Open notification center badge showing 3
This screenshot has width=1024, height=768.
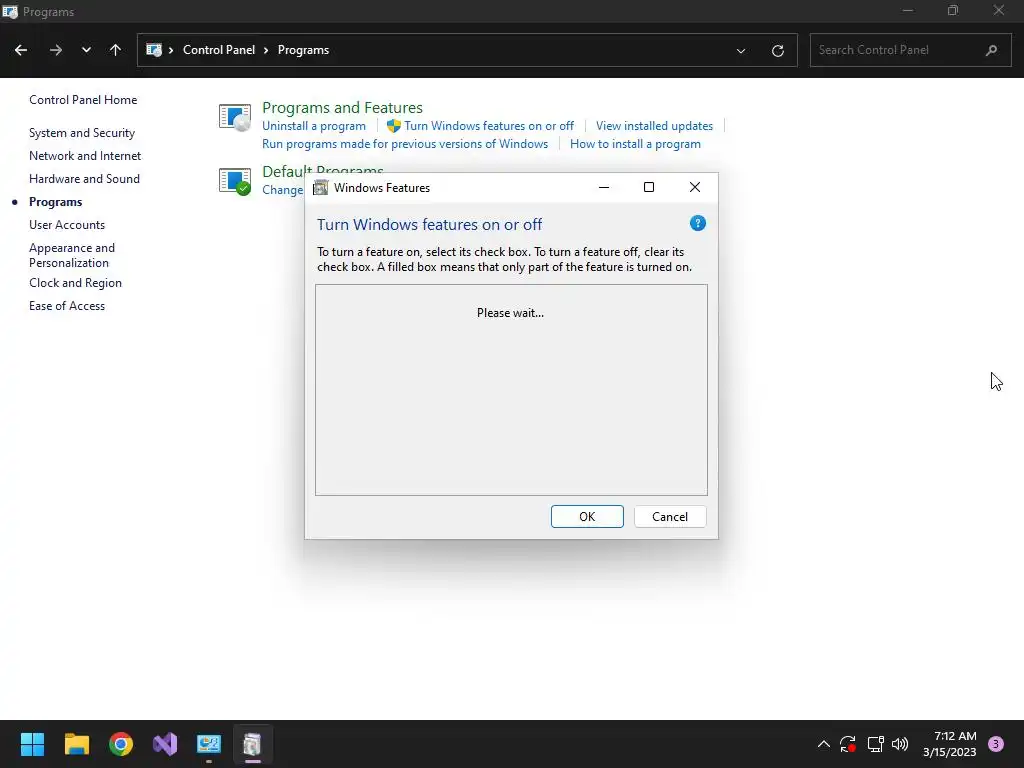(996, 744)
